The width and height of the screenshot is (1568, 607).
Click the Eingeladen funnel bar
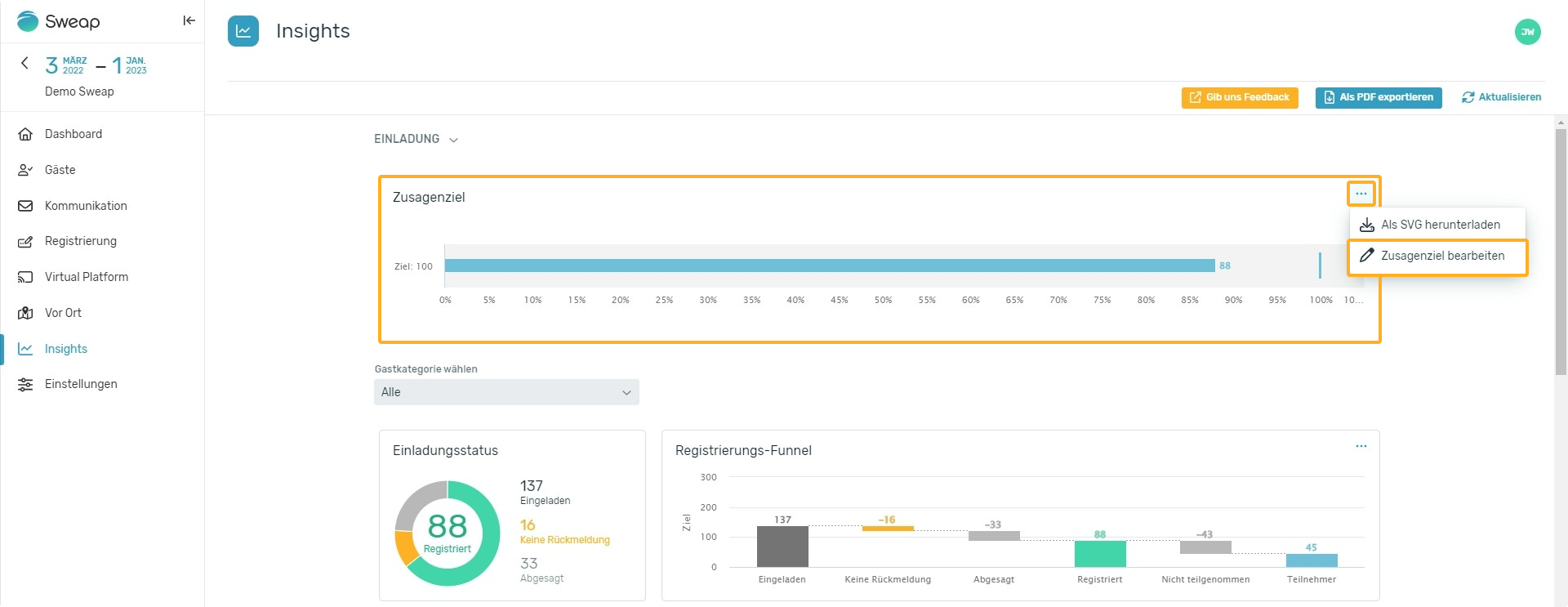click(x=782, y=547)
